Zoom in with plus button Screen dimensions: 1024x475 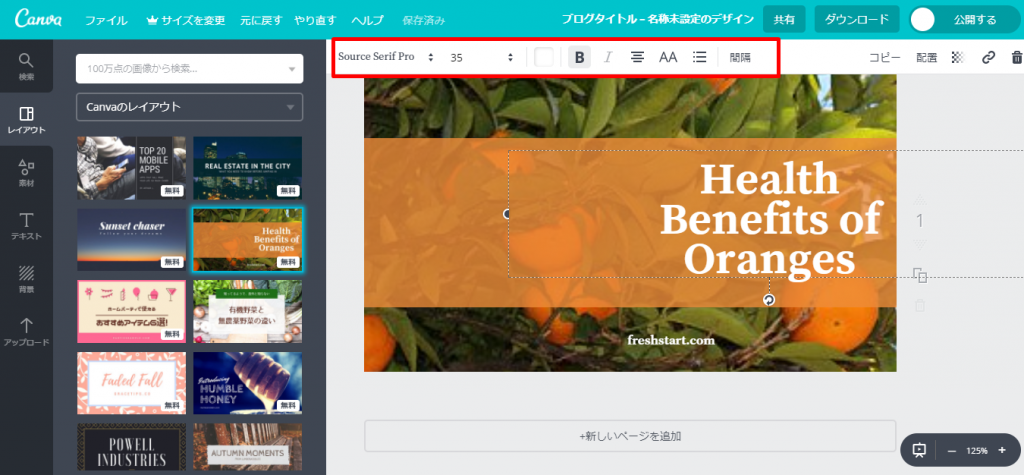[1002, 450]
